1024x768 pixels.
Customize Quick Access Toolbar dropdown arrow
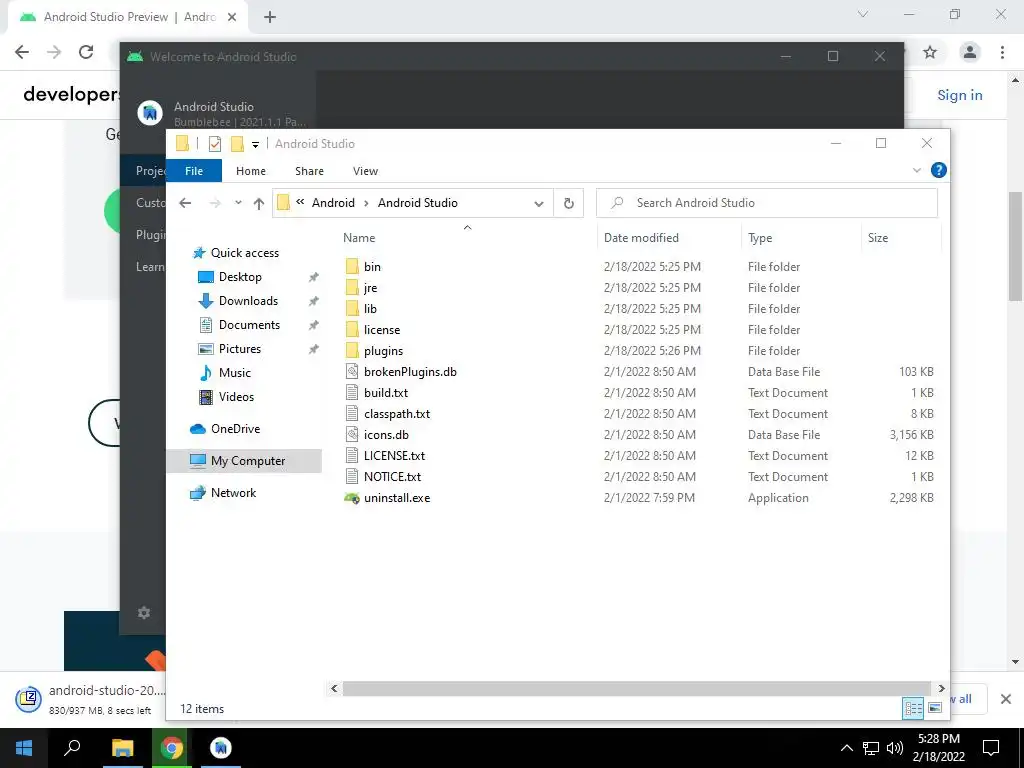255,144
